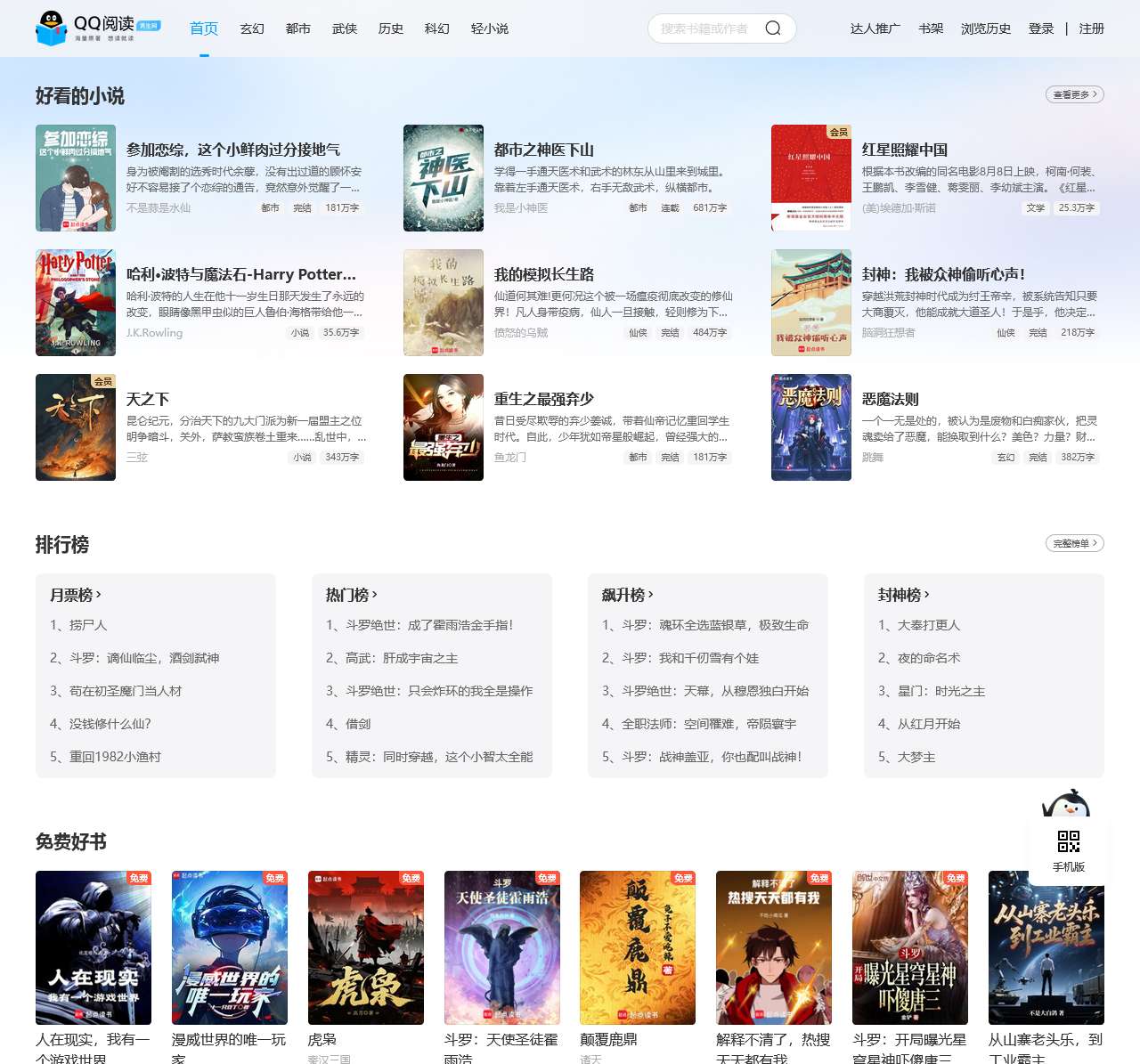
Task: Expand the 热门榜 ranking list
Action: point(352,595)
